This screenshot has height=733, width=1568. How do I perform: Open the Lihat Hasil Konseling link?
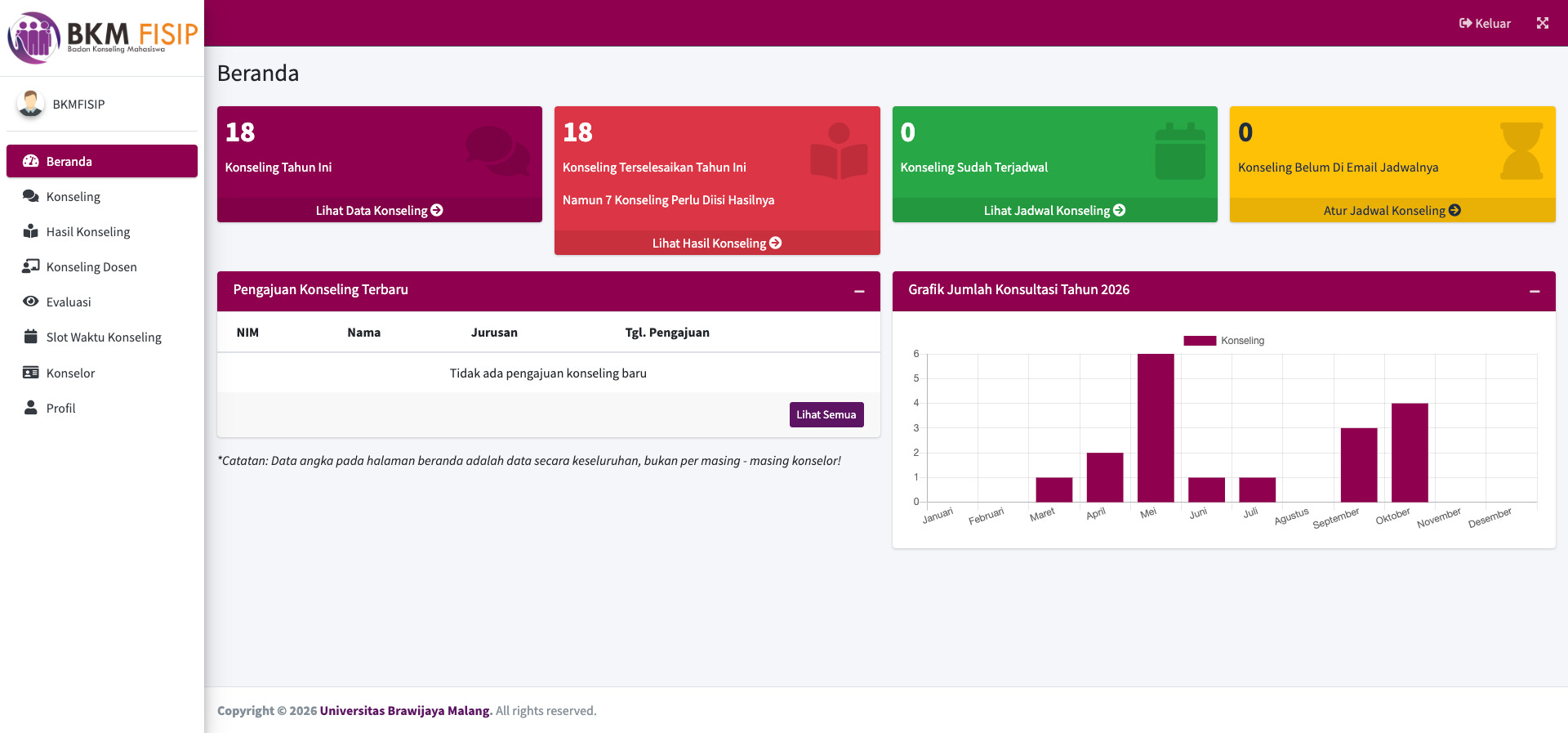pyautogui.click(x=717, y=243)
